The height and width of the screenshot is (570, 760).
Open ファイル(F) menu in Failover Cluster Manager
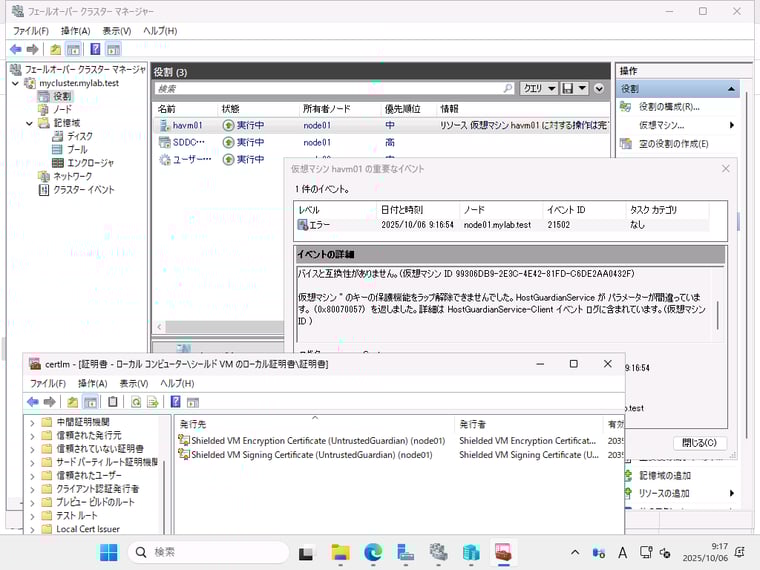(31, 31)
